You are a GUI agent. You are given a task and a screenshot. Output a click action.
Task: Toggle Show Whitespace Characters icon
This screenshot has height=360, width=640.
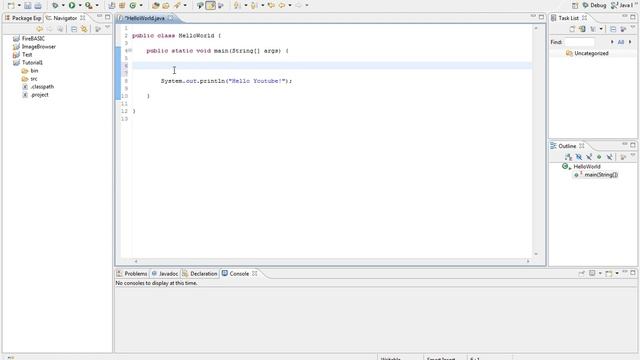point(221,5)
